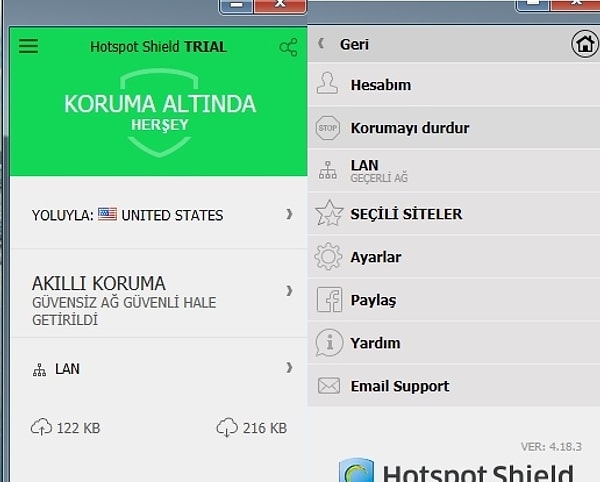Click the LAN network icon in main panel
The image size is (600, 482).
click(x=39, y=370)
